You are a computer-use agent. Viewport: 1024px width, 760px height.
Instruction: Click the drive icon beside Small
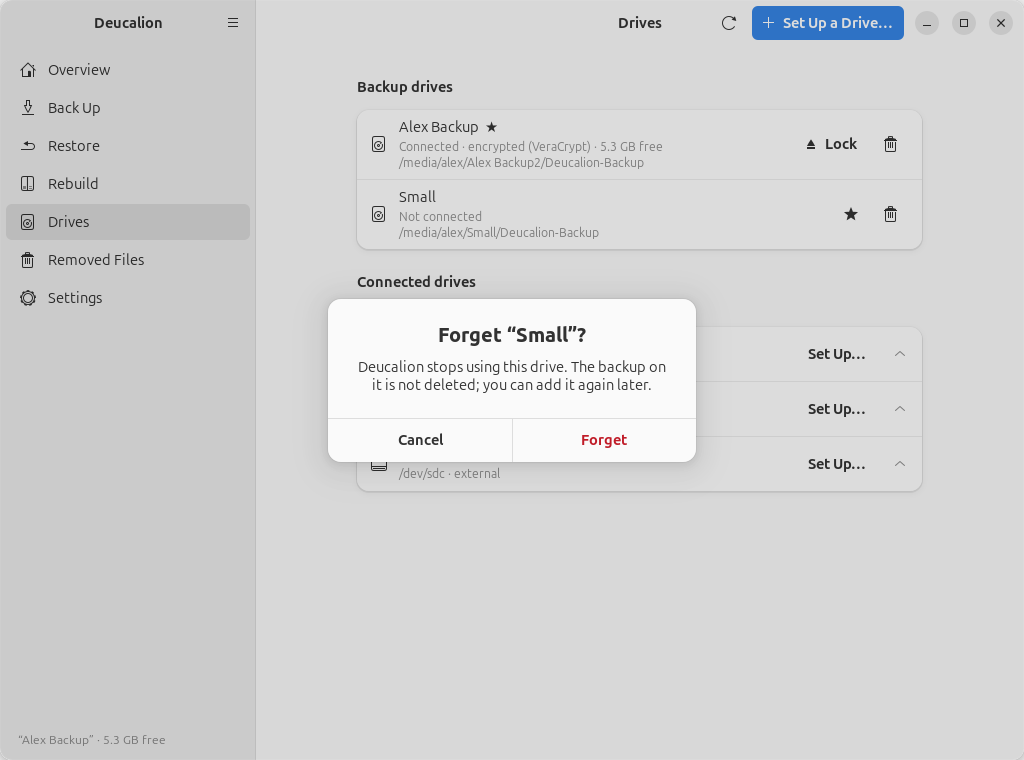tap(378, 214)
